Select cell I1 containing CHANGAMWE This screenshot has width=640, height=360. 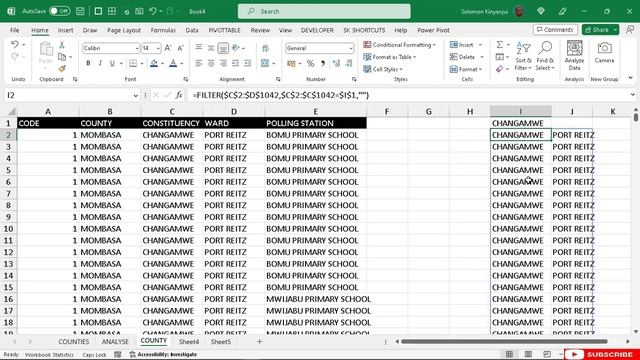coord(520,123)
